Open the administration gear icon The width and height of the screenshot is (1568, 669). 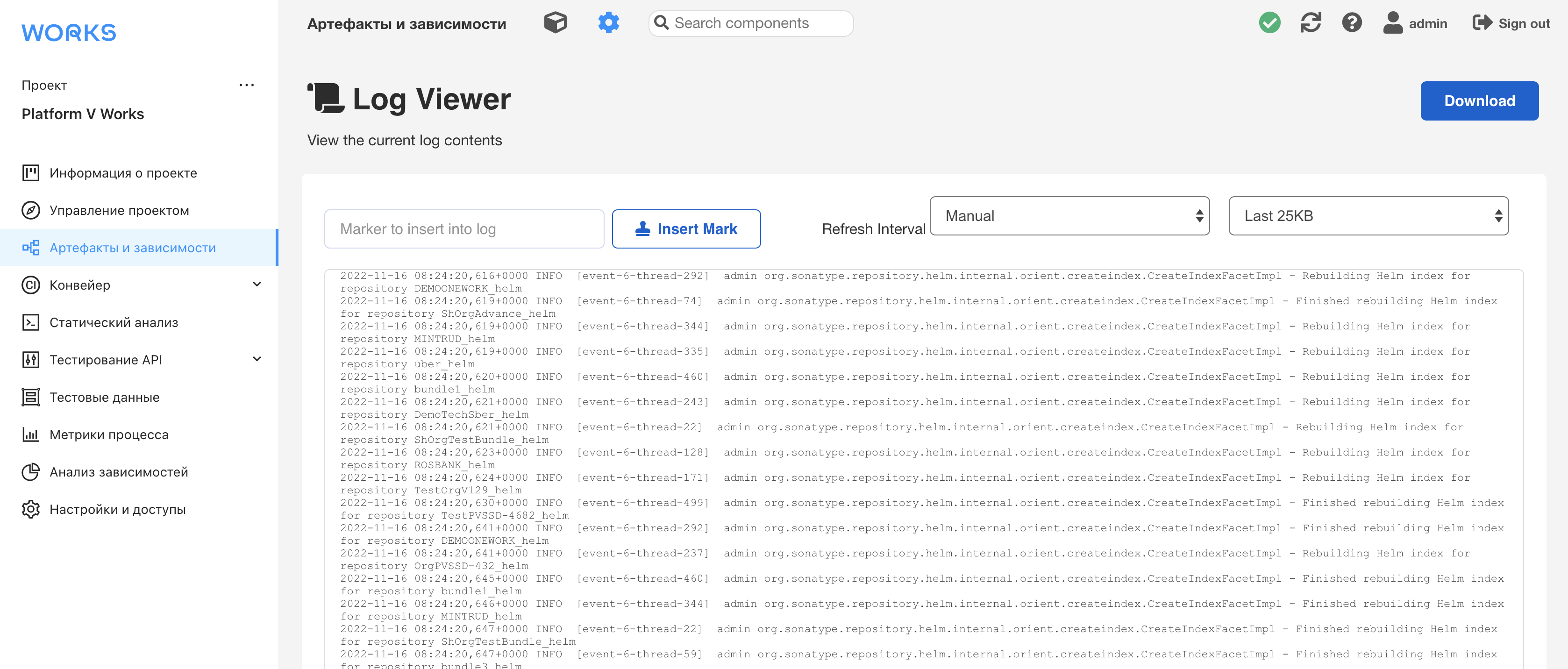coord(608,23)
